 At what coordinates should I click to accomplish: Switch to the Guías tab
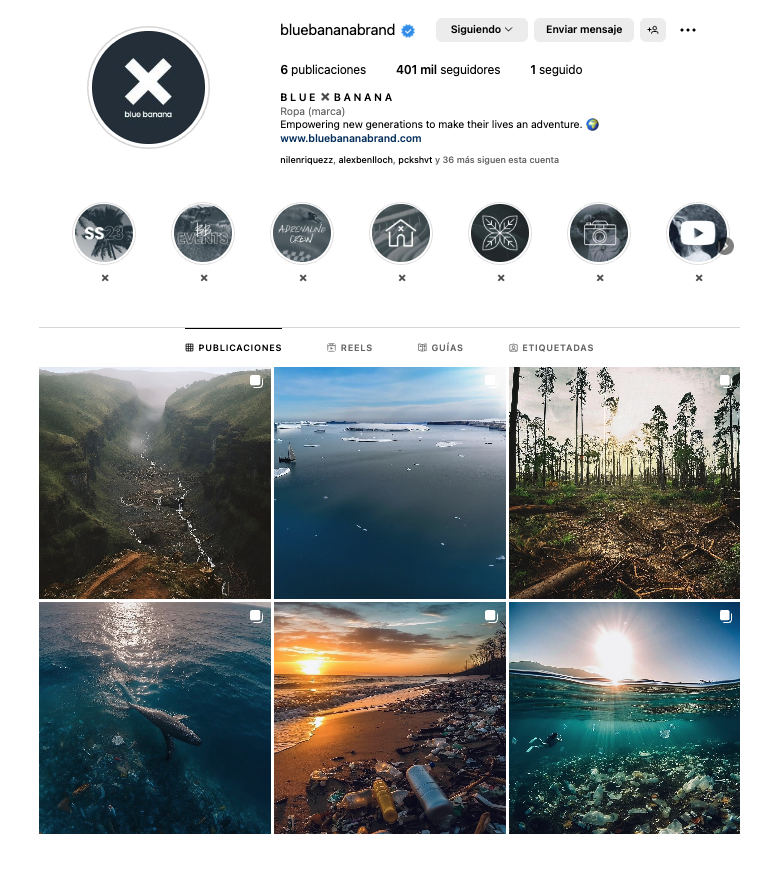click(x=440, y=348)
